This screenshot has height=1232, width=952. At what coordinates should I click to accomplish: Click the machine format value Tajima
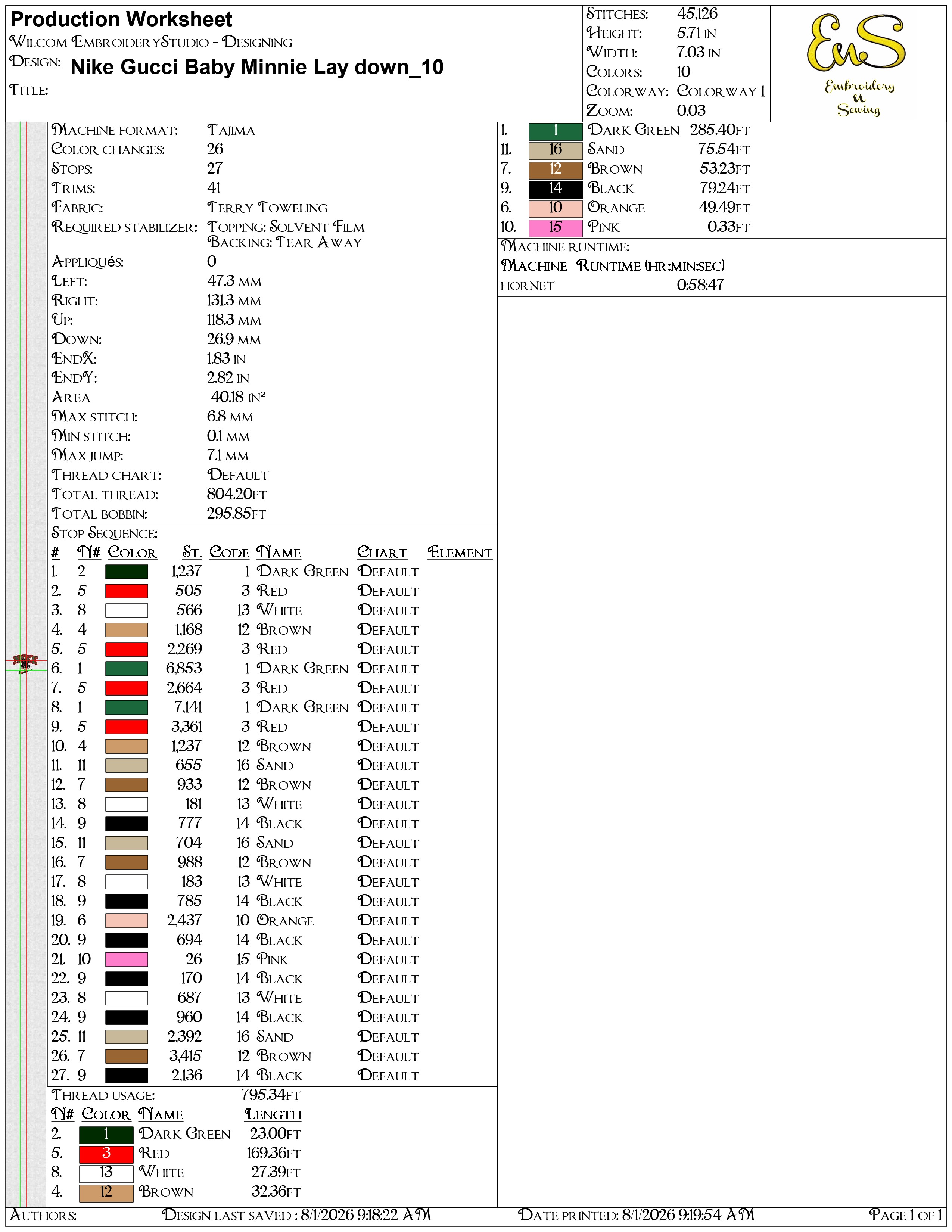pyautogui.click(x=231, y=130)
